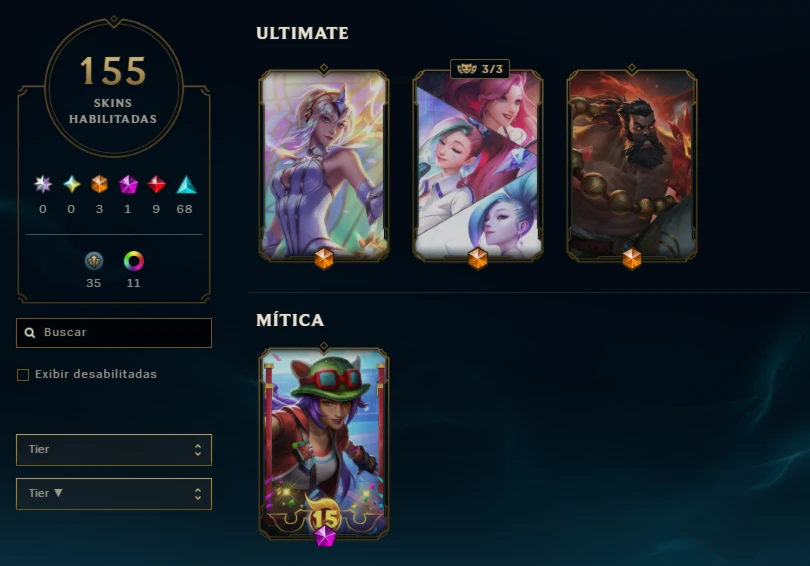
Task: Click the 3/3 forms badge on Seraphine
Action: coord(480,69)
